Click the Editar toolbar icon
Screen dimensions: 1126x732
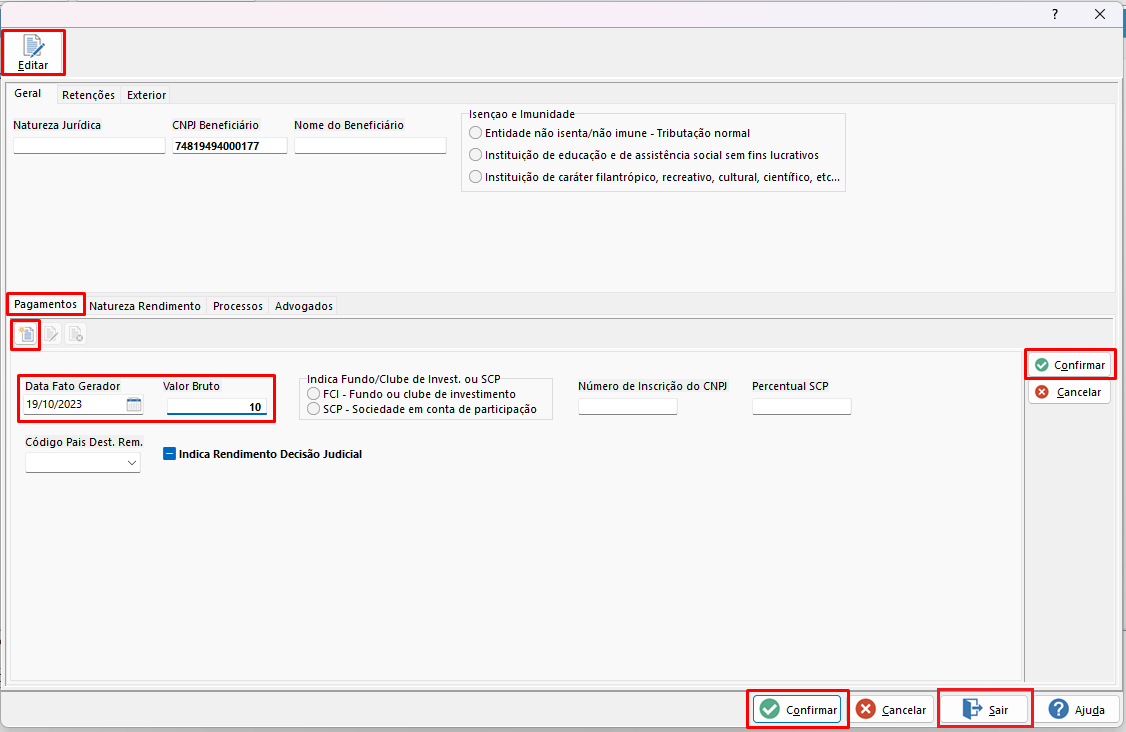[33, 52]
